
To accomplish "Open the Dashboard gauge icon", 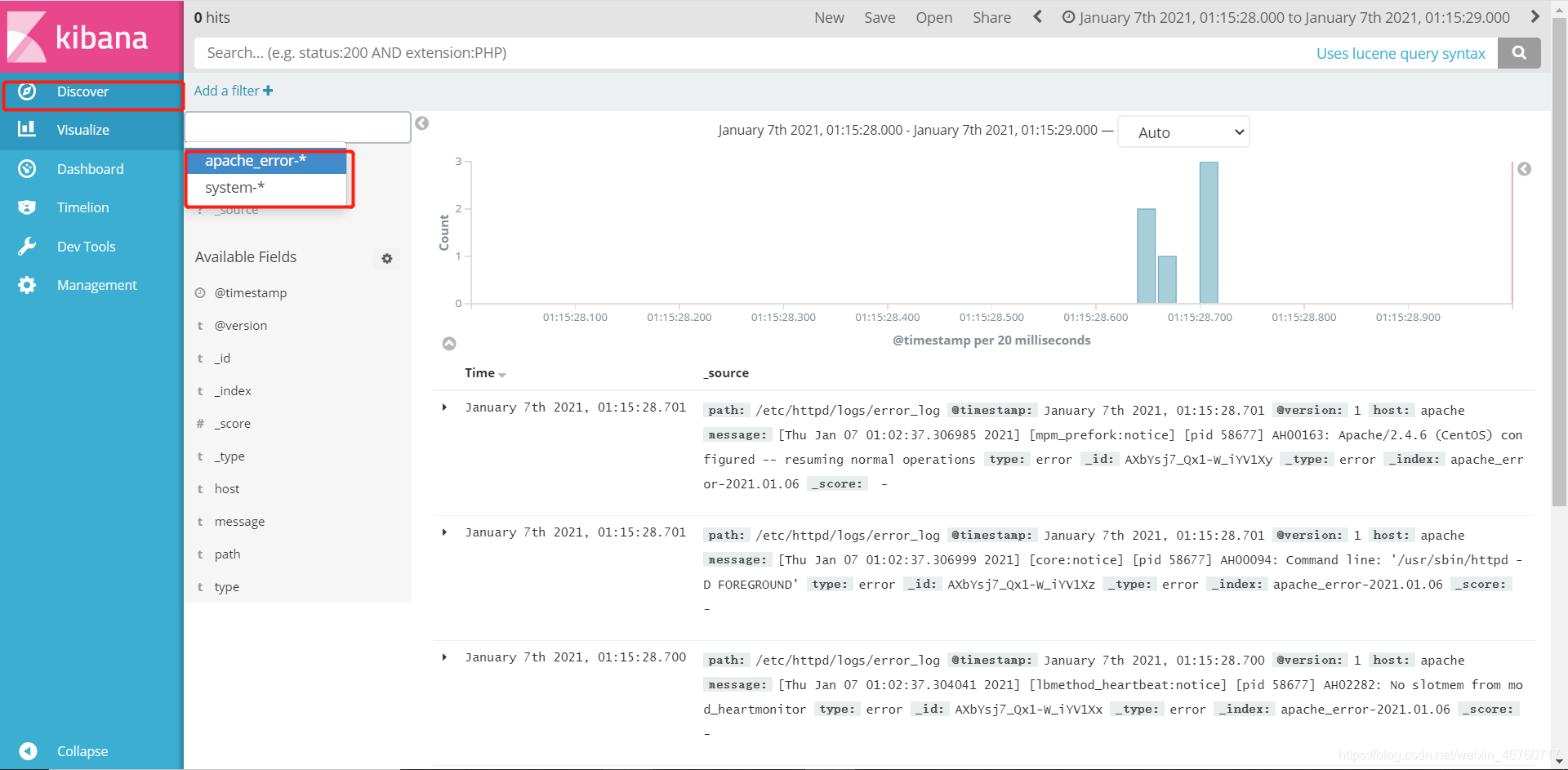I will point(27,169).
